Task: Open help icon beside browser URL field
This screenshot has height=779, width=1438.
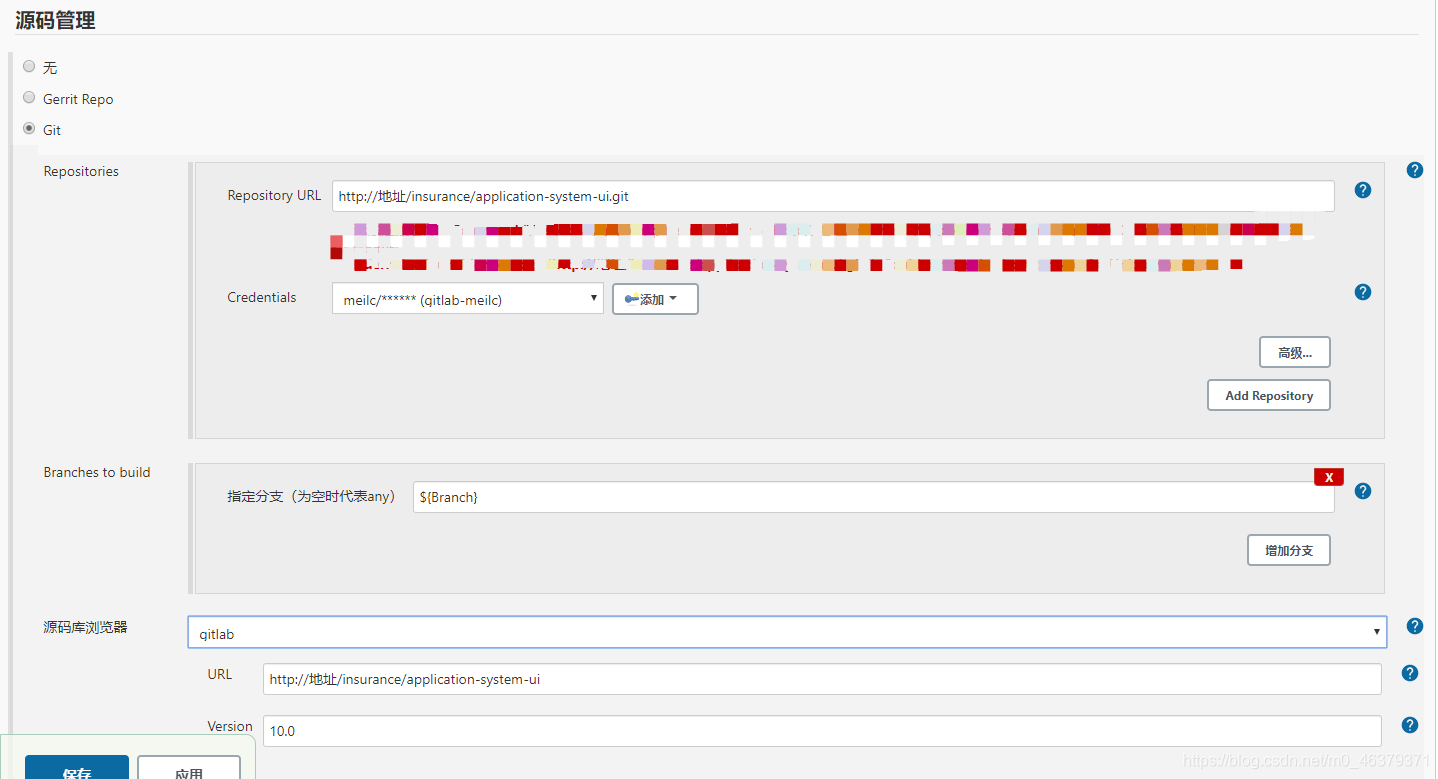Action: (x=1409, y=673)
